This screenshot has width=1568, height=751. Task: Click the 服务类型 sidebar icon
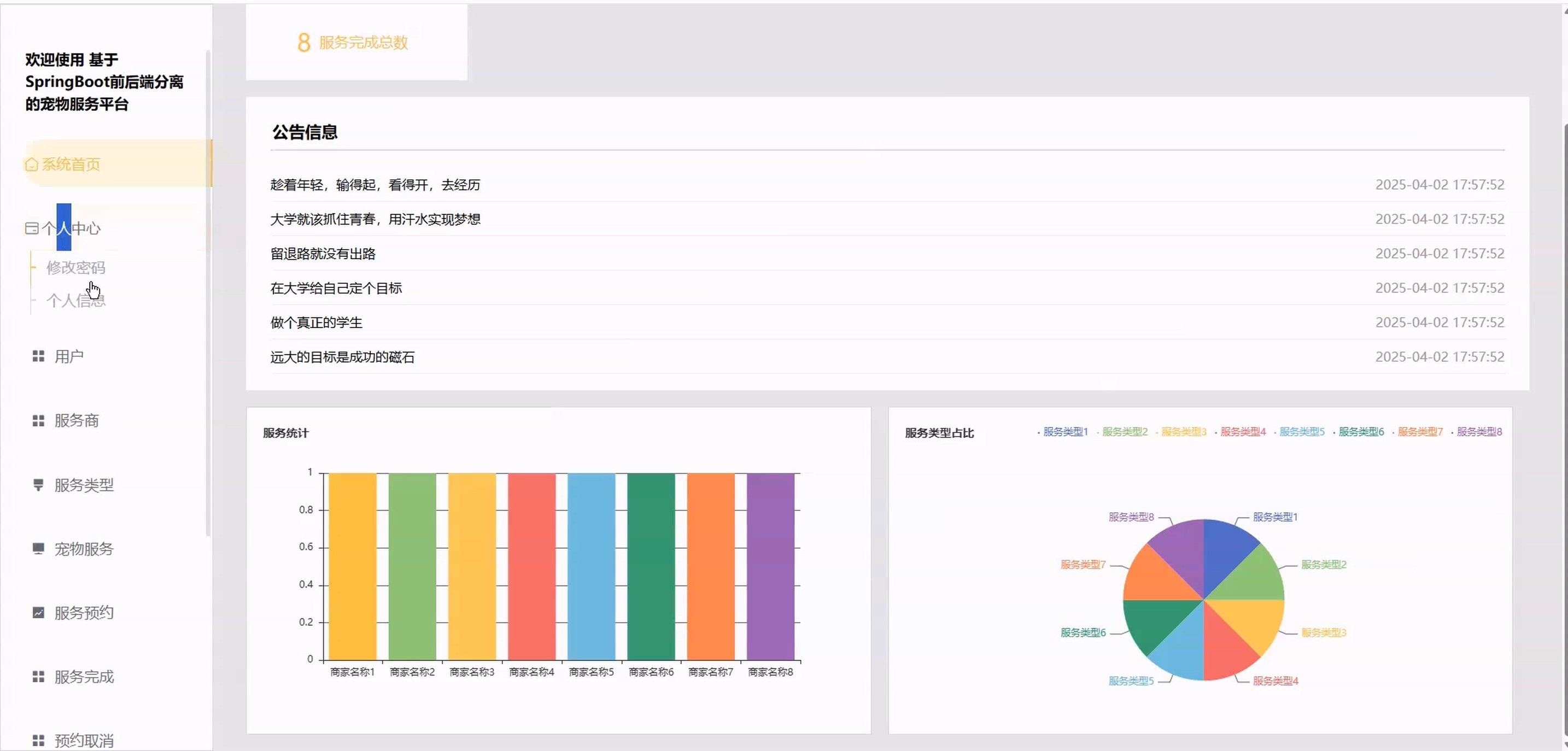[x=38, y=484]
